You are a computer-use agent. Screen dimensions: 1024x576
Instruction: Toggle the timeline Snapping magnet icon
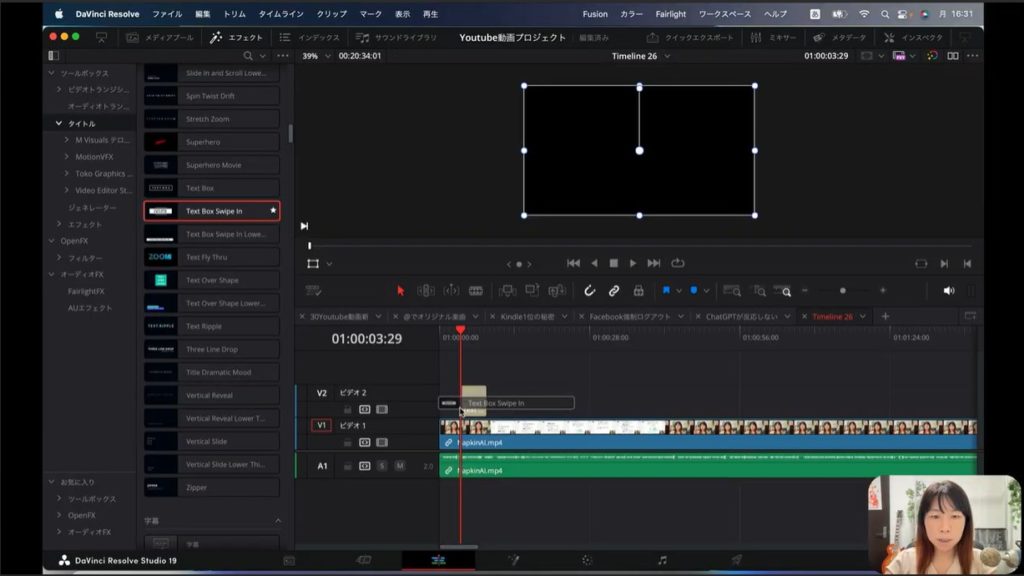point(590,291)
